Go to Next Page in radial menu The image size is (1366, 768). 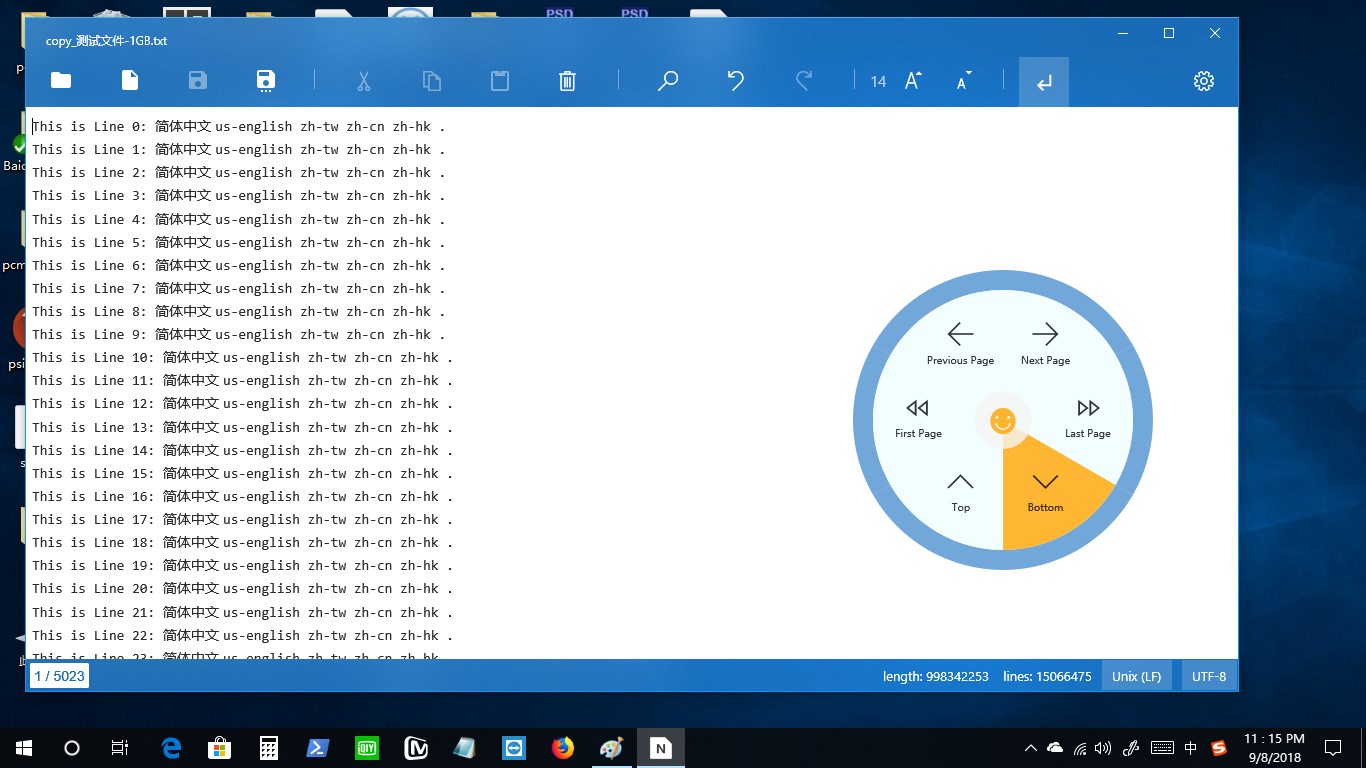point(1045,344)
